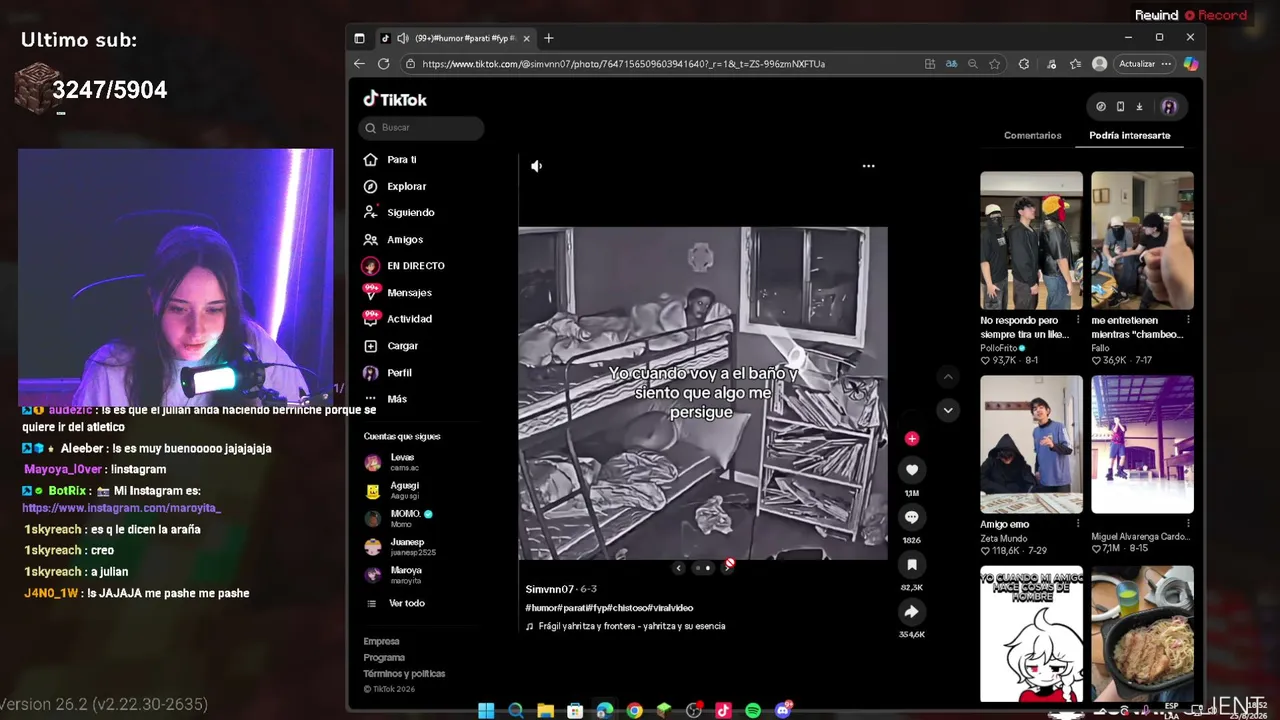The image size is (1280, 720).
Task: Click the TikTok URL address bar
Action: click(623, 64)
